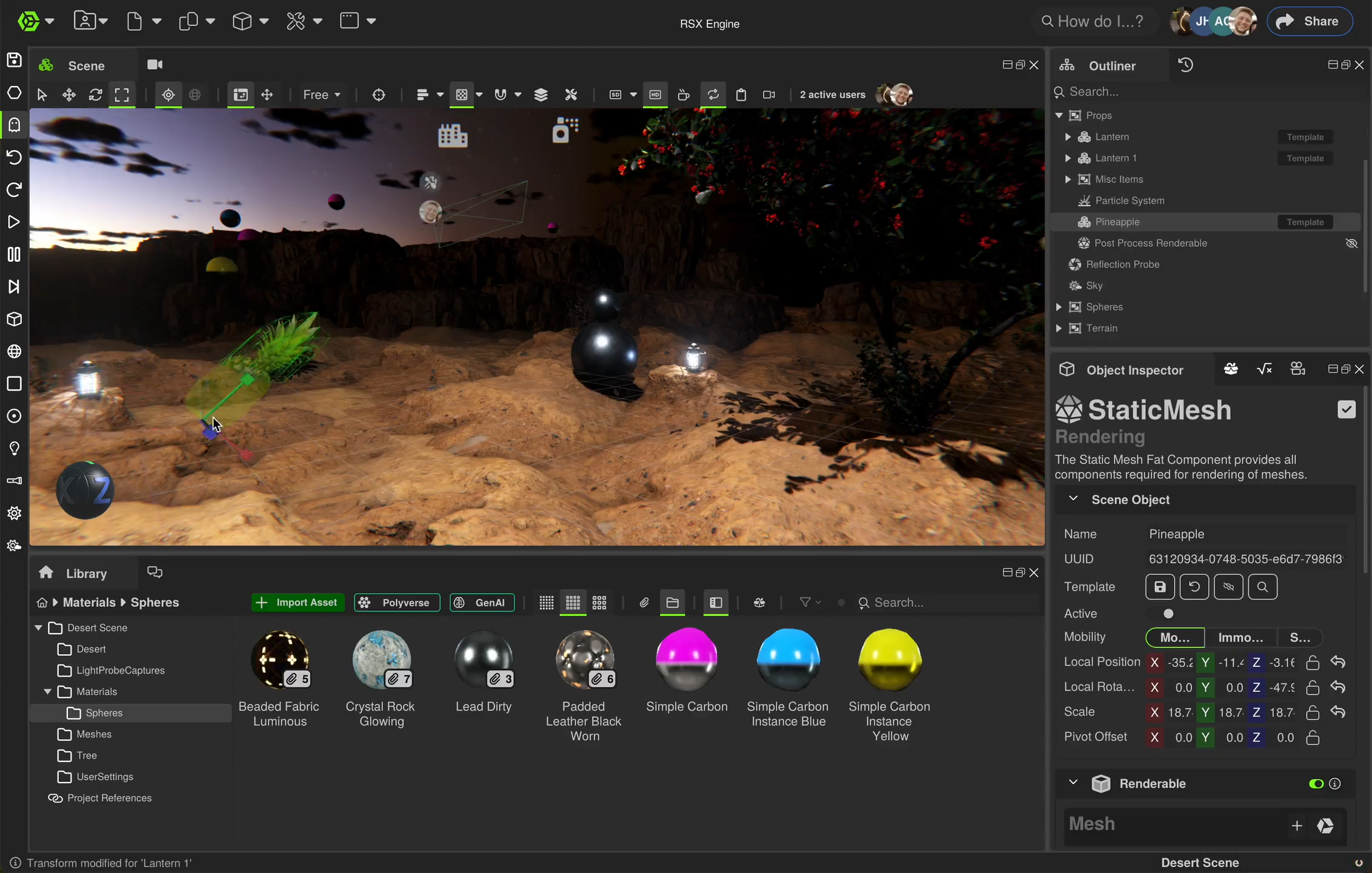
Task: Click the layers stack icon in Scene toolbar
Action: click(541, 95)
